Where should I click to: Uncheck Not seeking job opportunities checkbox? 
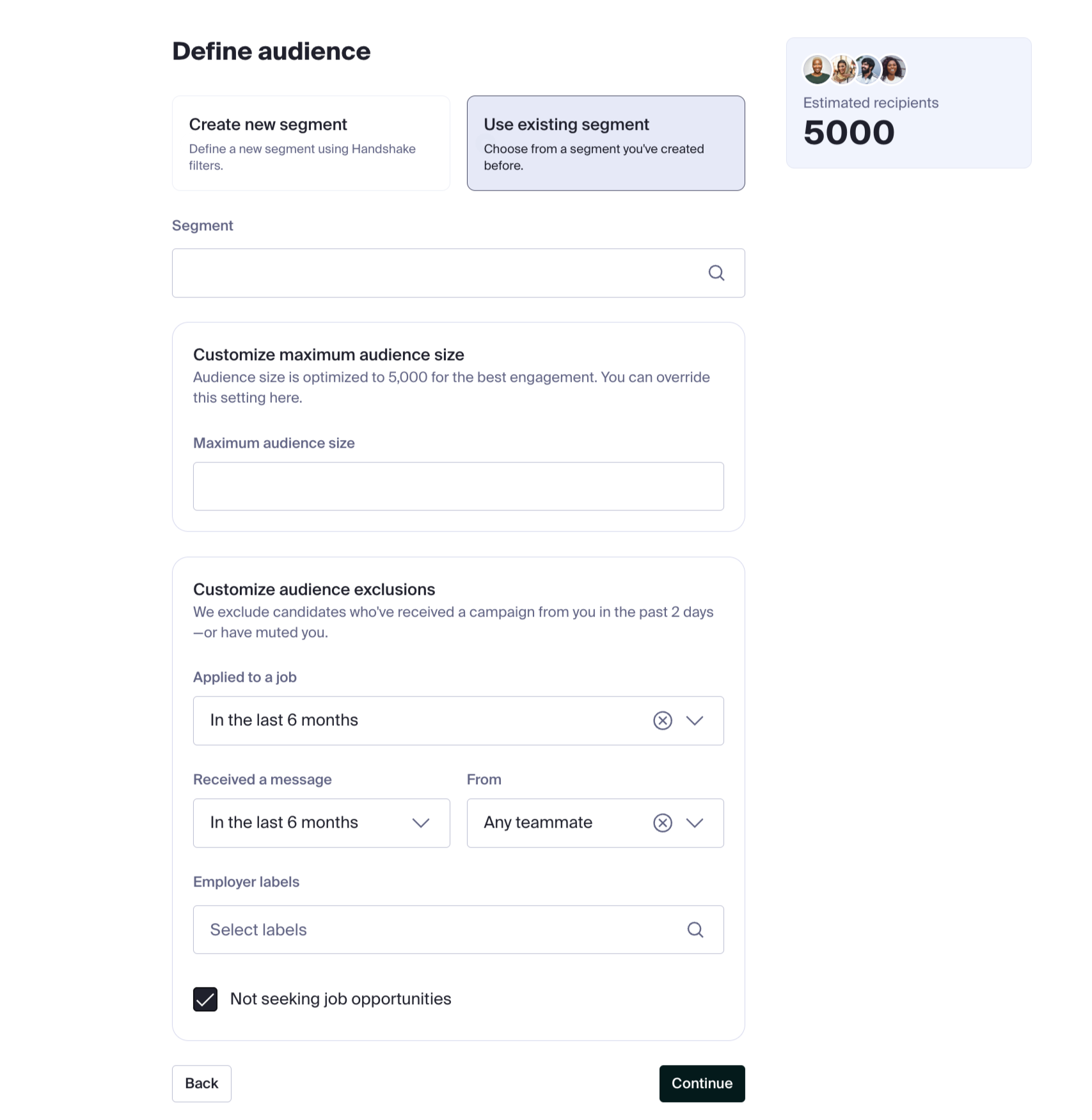click(205, 998)
